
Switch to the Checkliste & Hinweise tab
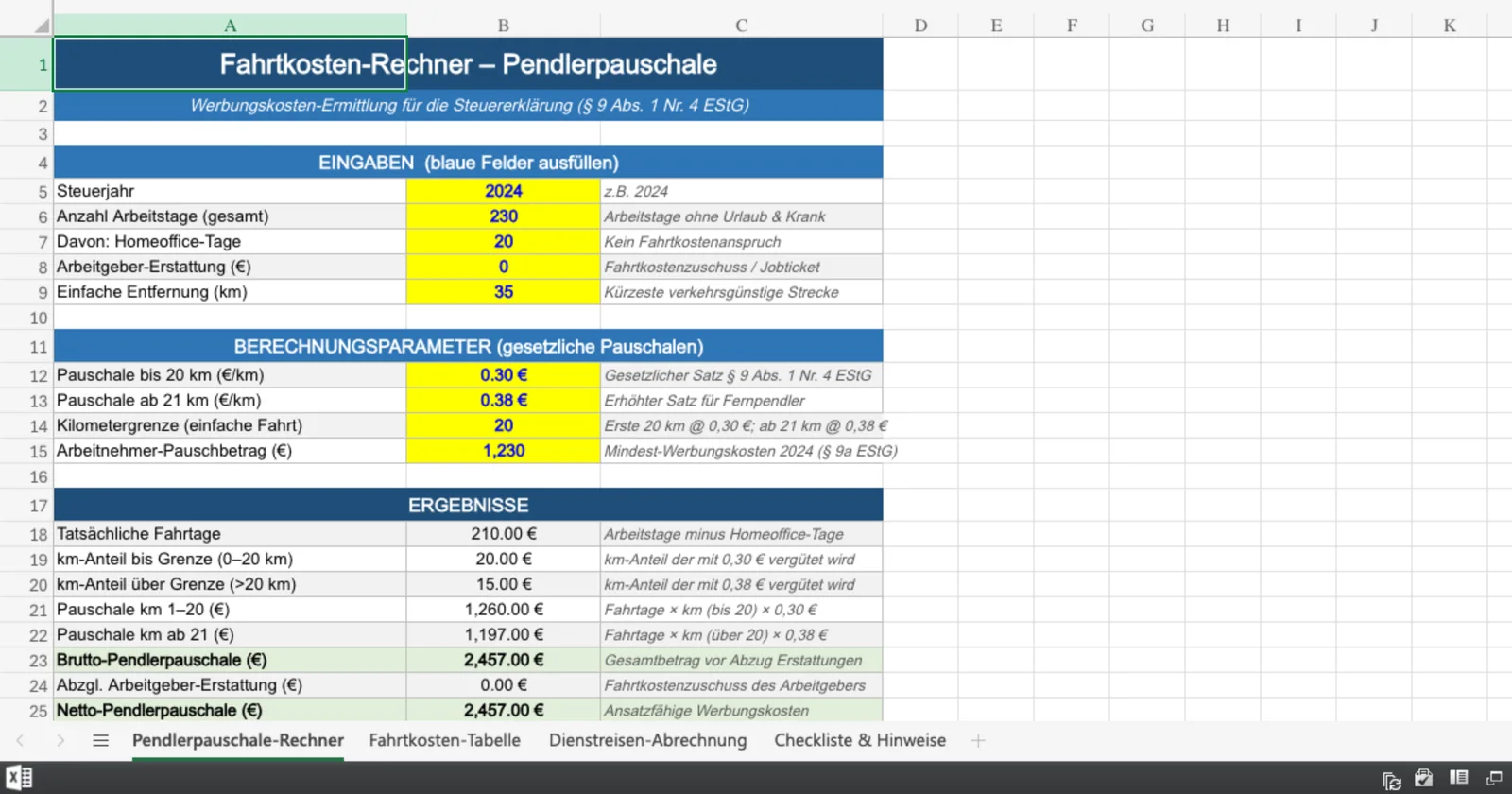click(860, 741)
